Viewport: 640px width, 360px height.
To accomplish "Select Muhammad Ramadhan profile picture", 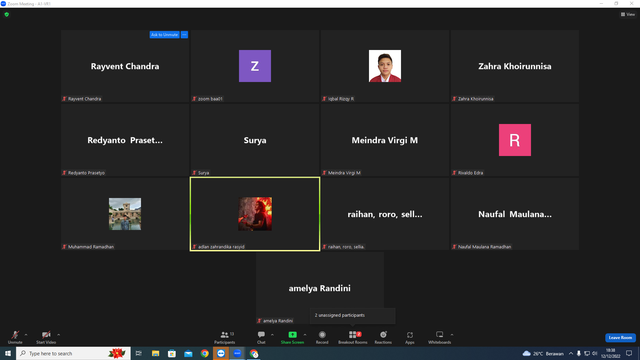I will coord(125,214).
